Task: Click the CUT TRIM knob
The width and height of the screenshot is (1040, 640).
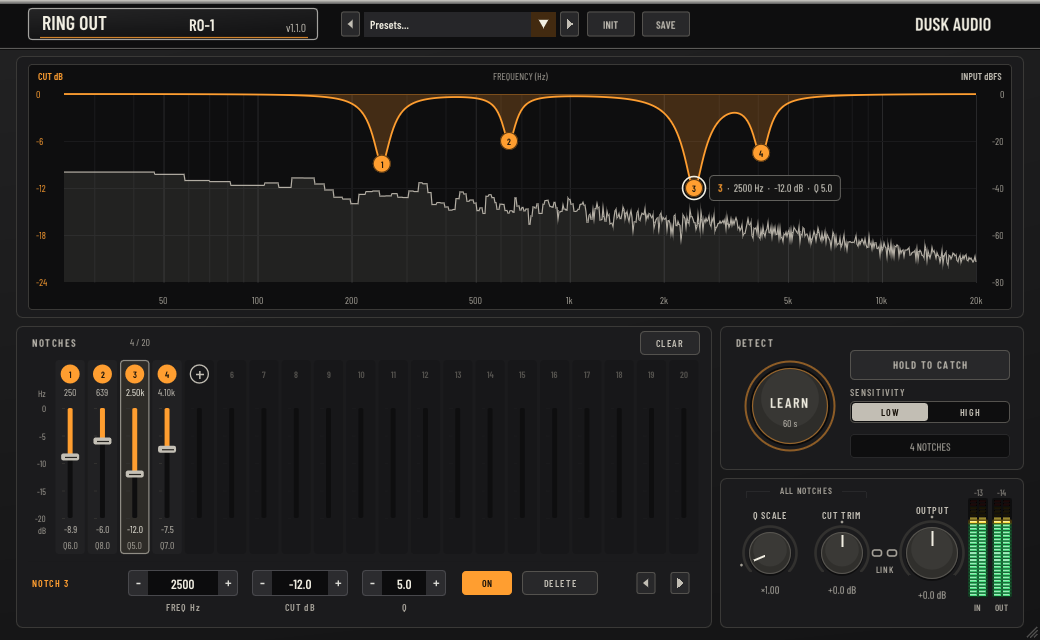Action: point(842,552)
